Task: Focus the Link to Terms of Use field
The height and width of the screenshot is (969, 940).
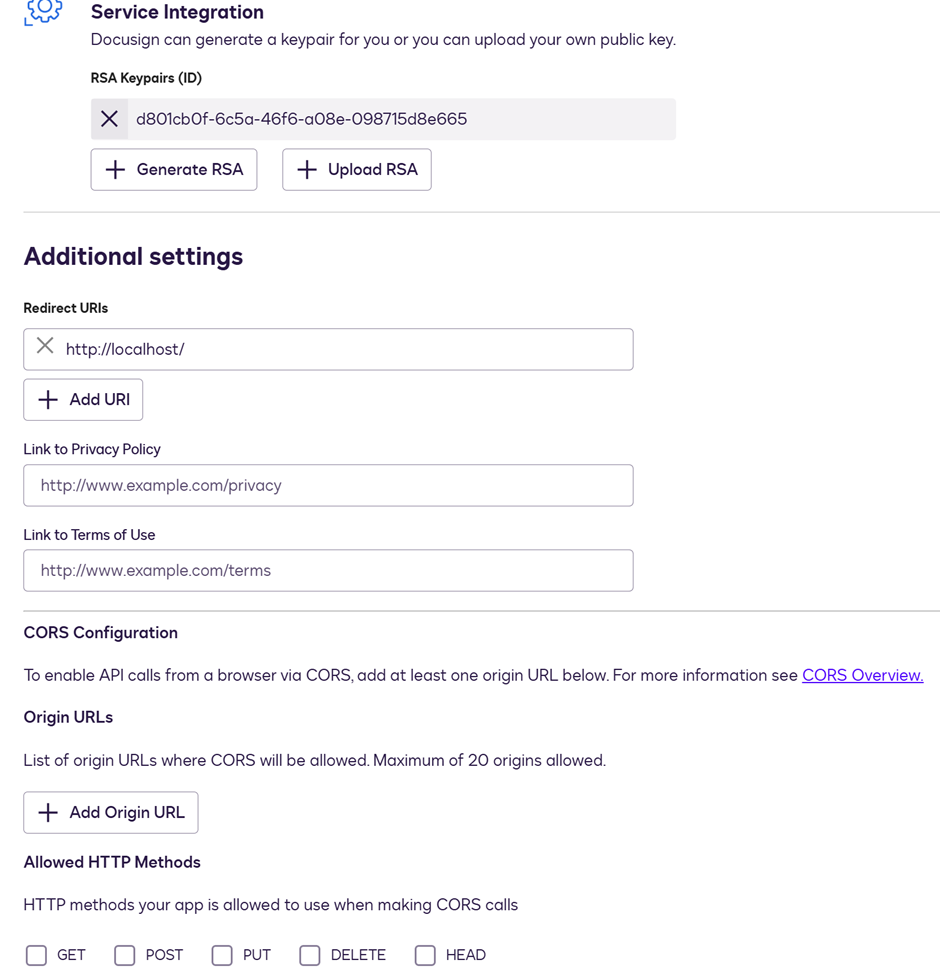Action: 328,570
